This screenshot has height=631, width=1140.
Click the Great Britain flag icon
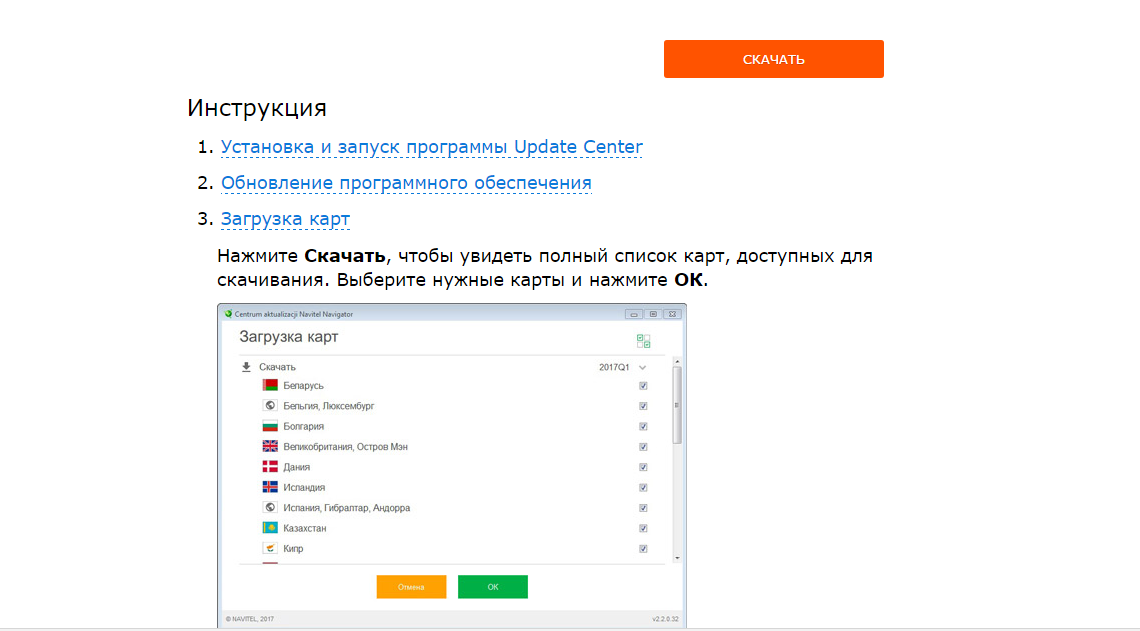(270, 447)
